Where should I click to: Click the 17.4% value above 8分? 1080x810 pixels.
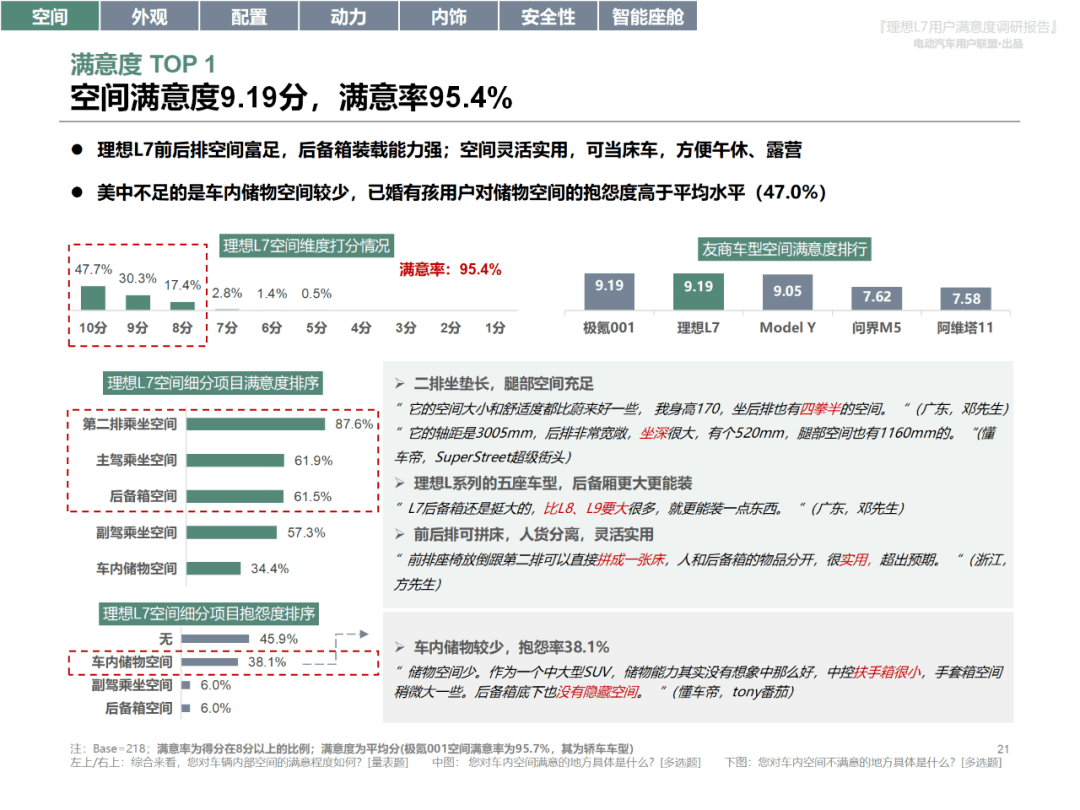tap(183, 284)
